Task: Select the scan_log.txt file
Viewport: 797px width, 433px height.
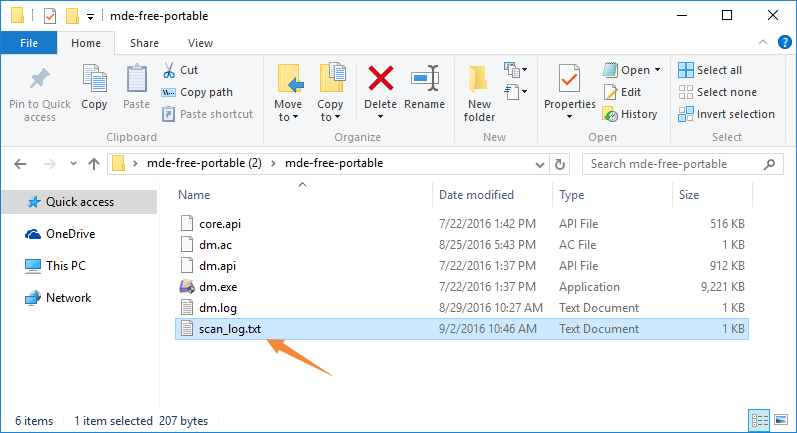Action: point(462,329)
